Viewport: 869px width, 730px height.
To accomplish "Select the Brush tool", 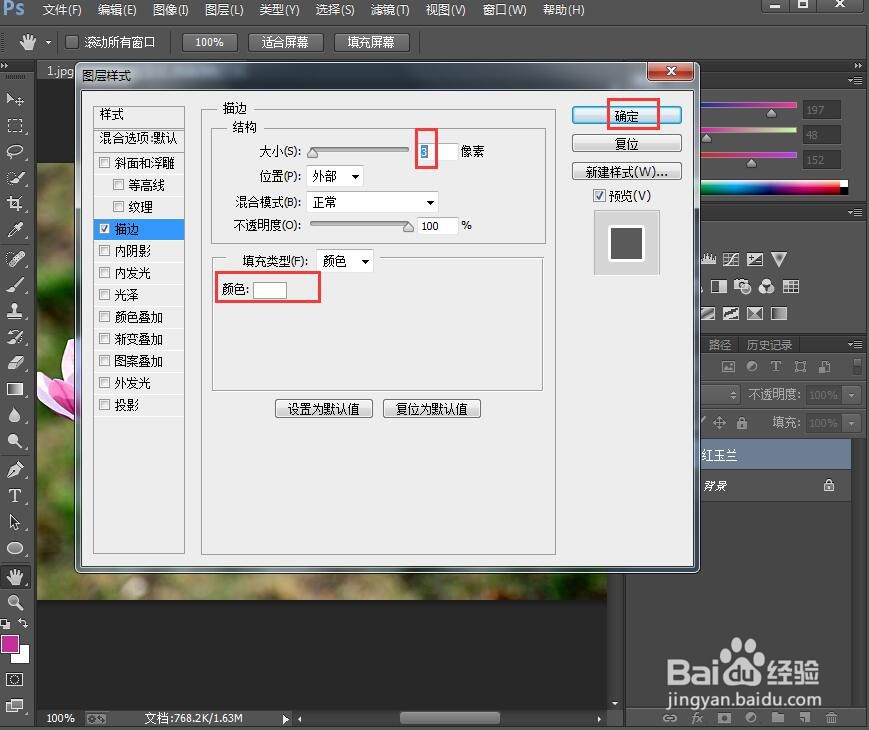I will pos(15,285).
